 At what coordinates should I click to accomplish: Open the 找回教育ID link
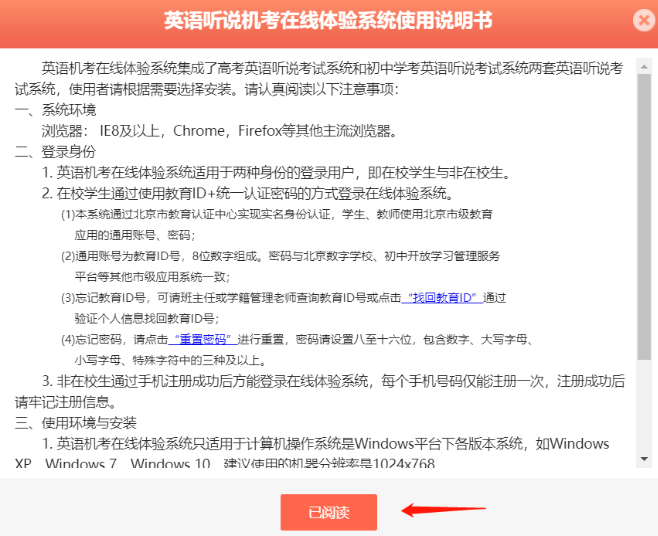click(444, 298)
